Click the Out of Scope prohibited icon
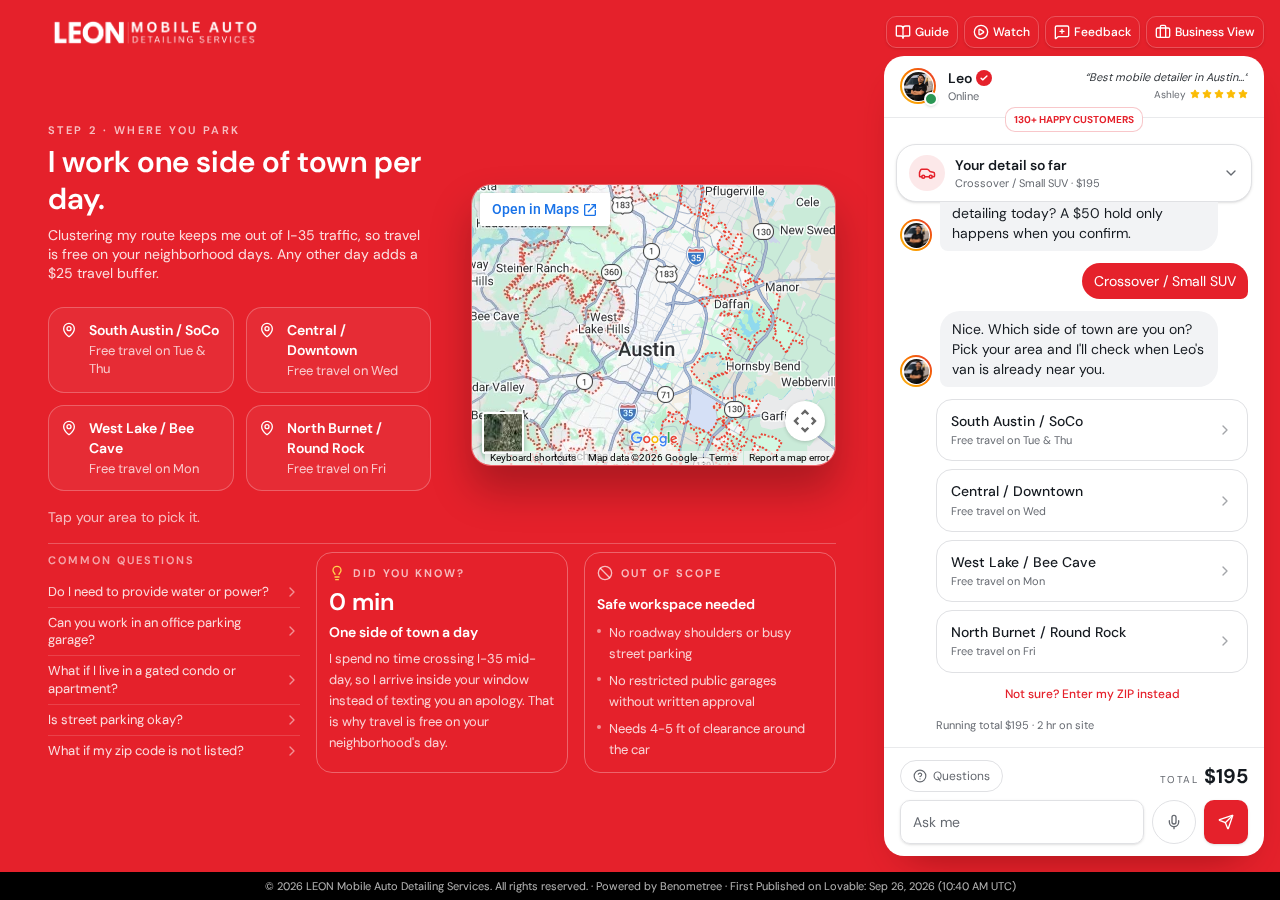 (x=605, y=573)
